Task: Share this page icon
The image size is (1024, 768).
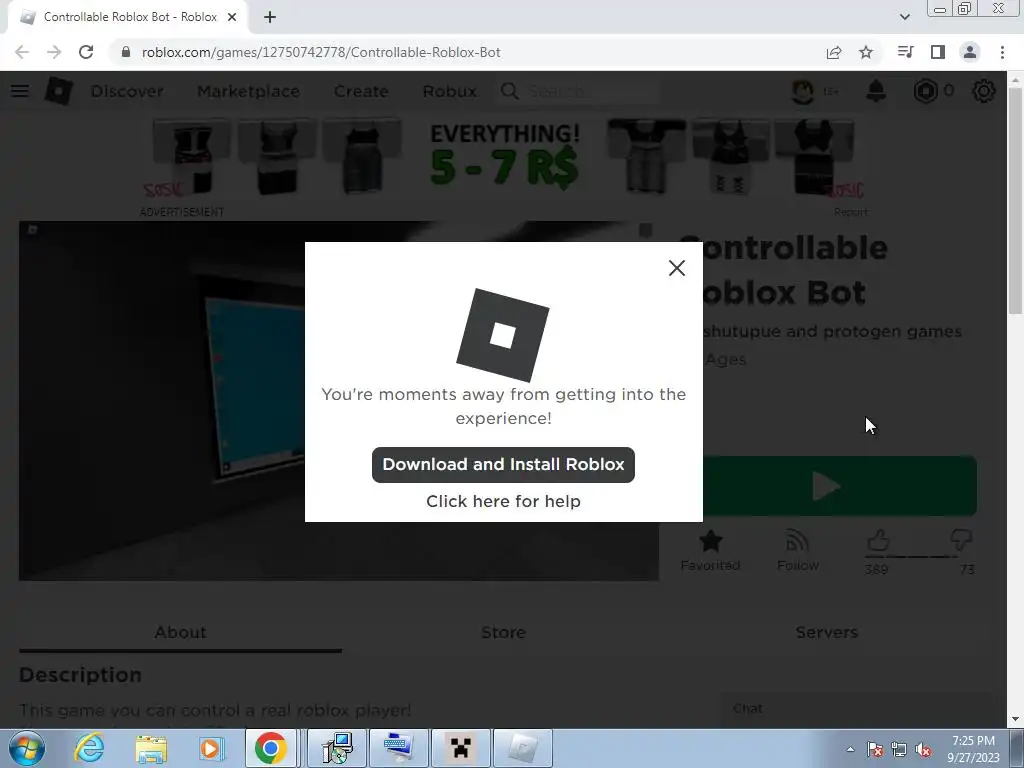Action: [834, 52]
